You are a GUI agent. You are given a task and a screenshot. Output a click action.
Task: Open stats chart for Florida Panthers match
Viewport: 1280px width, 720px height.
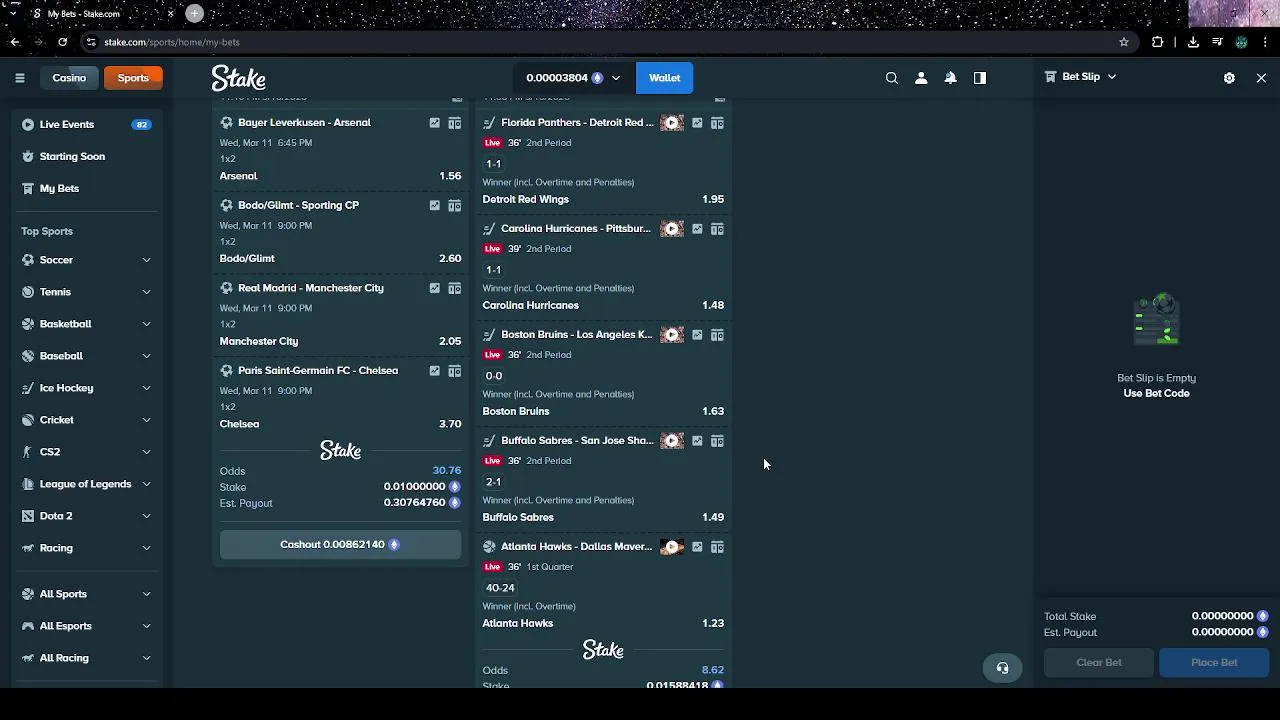coord(697,123)
